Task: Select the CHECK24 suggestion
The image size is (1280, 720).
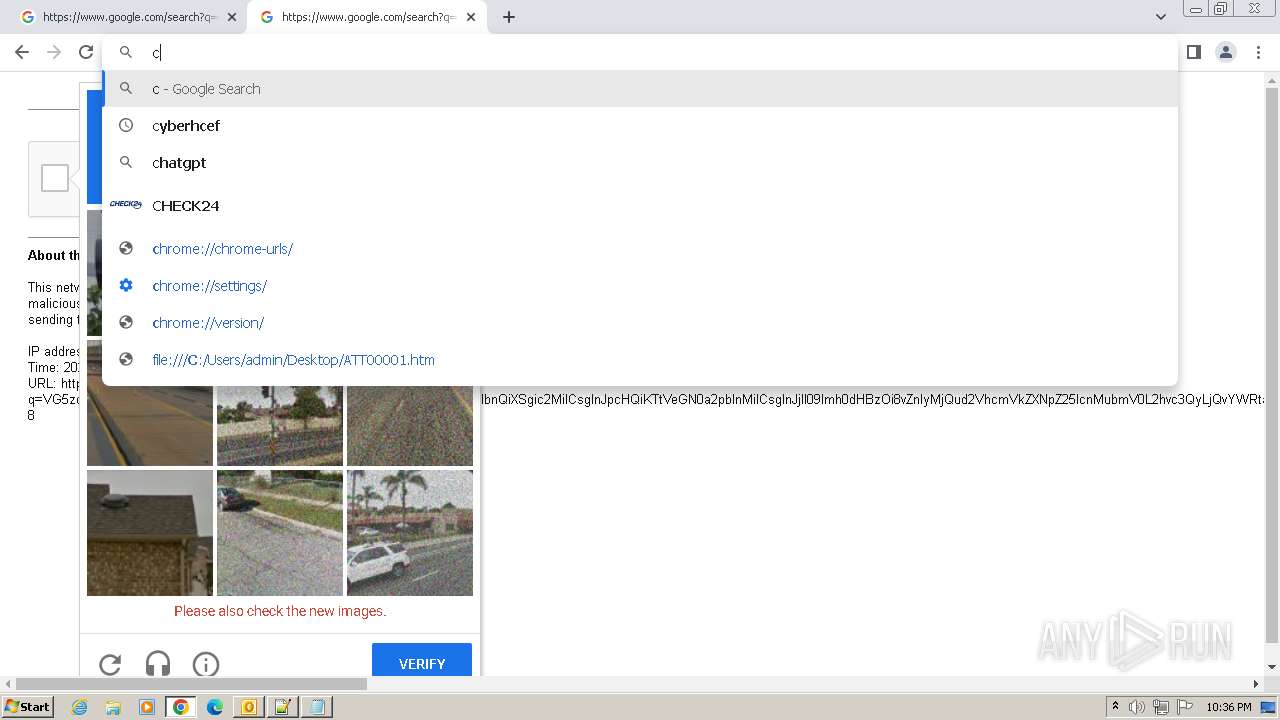Action: [640, 205]
